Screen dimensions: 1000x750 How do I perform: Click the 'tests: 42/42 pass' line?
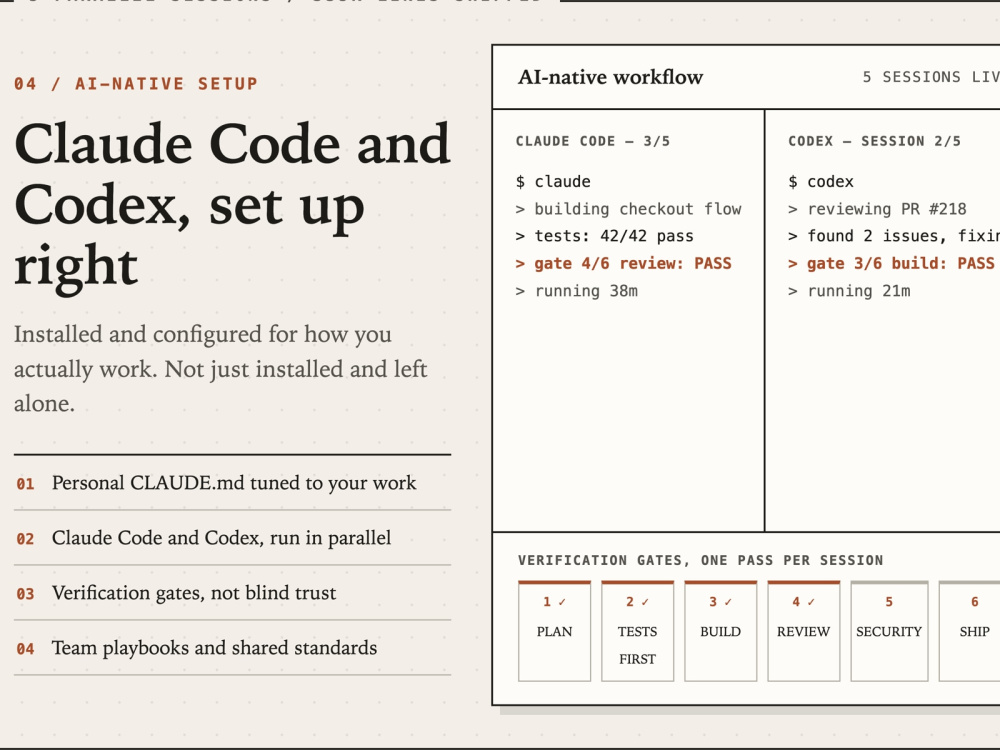point(604,236)
